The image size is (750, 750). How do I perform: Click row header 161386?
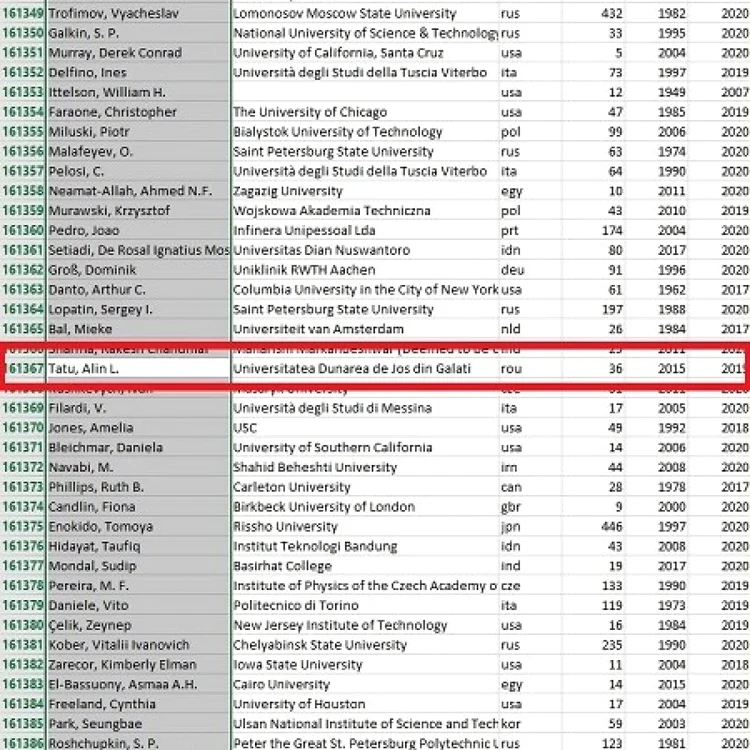(23, 743)
